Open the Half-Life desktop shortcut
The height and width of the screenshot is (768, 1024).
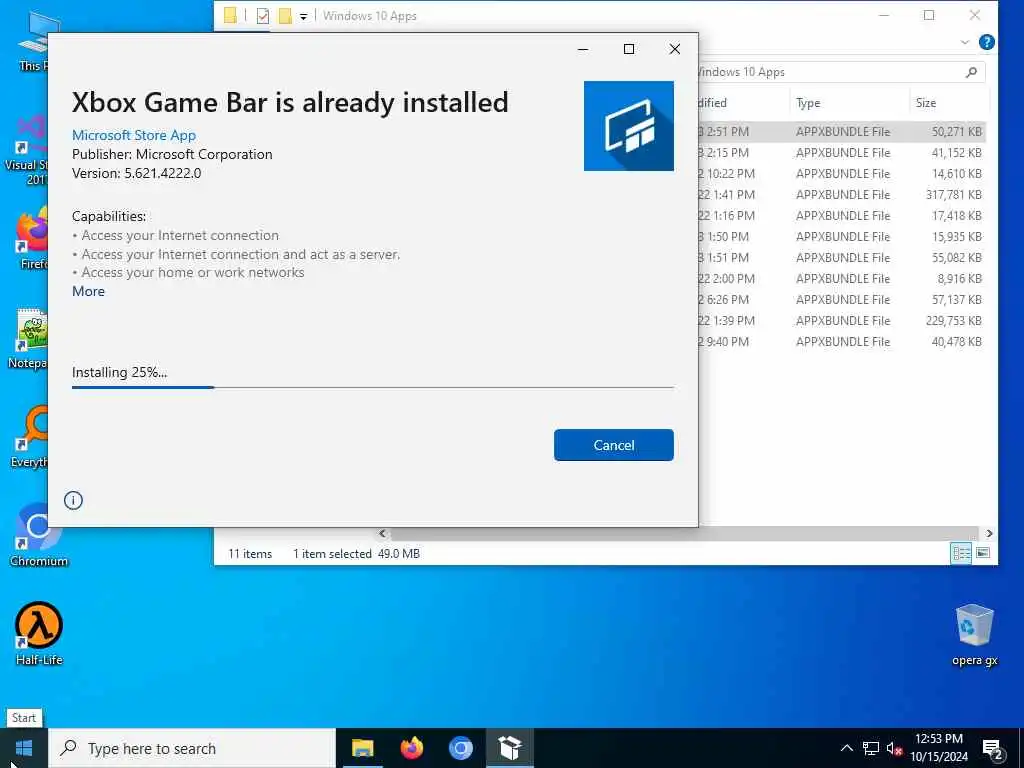(39, 633)
